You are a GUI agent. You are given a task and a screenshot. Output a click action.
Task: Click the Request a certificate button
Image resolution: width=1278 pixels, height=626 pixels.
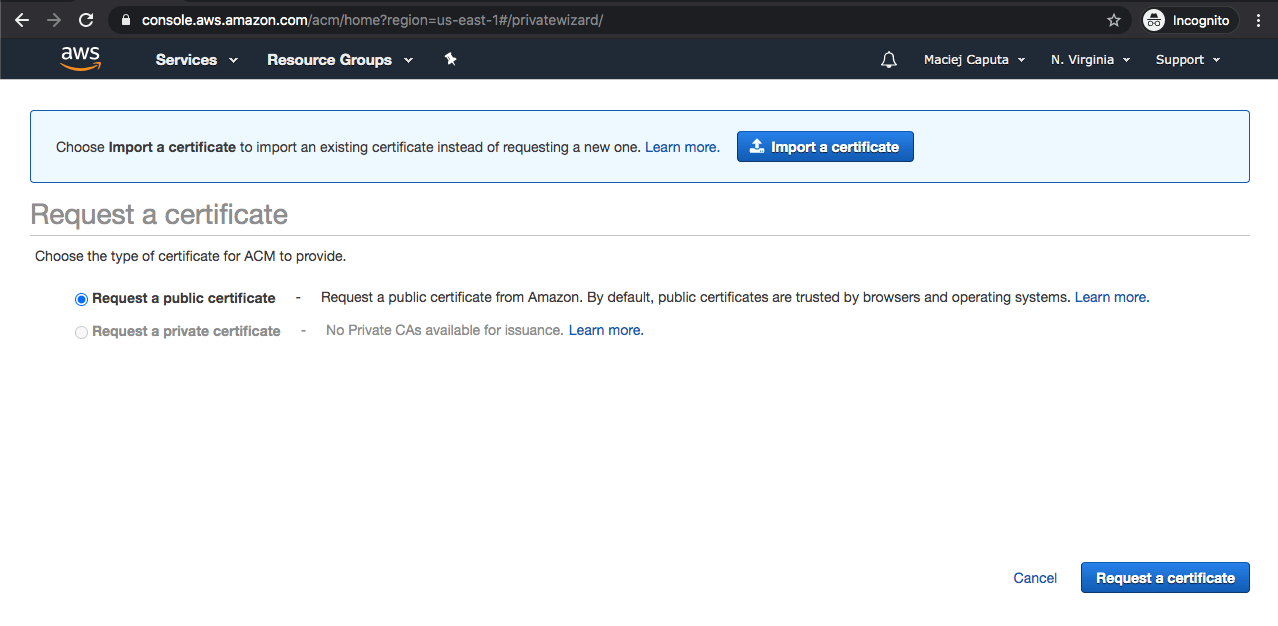(x=1164, y=578)
